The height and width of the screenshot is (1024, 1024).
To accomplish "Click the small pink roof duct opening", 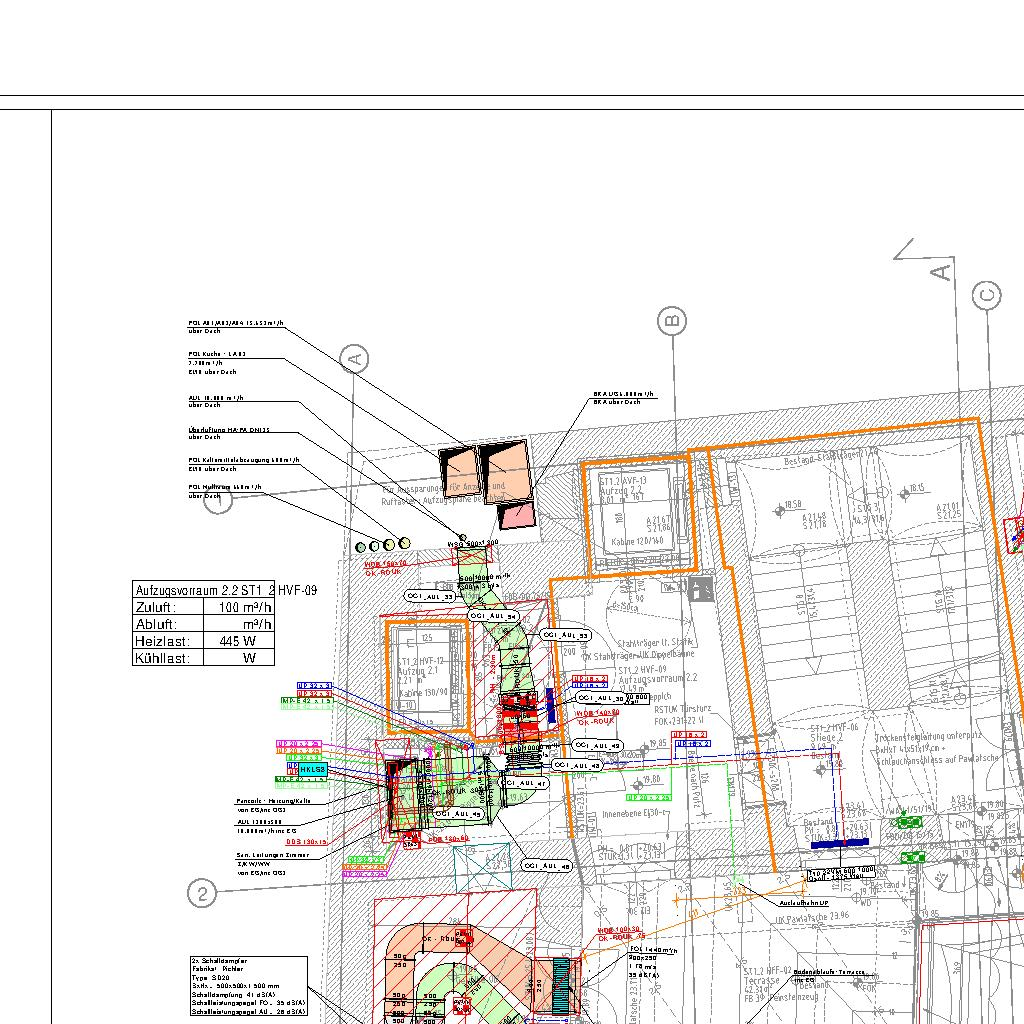I will pyautogui.click(x=517, y=516).
